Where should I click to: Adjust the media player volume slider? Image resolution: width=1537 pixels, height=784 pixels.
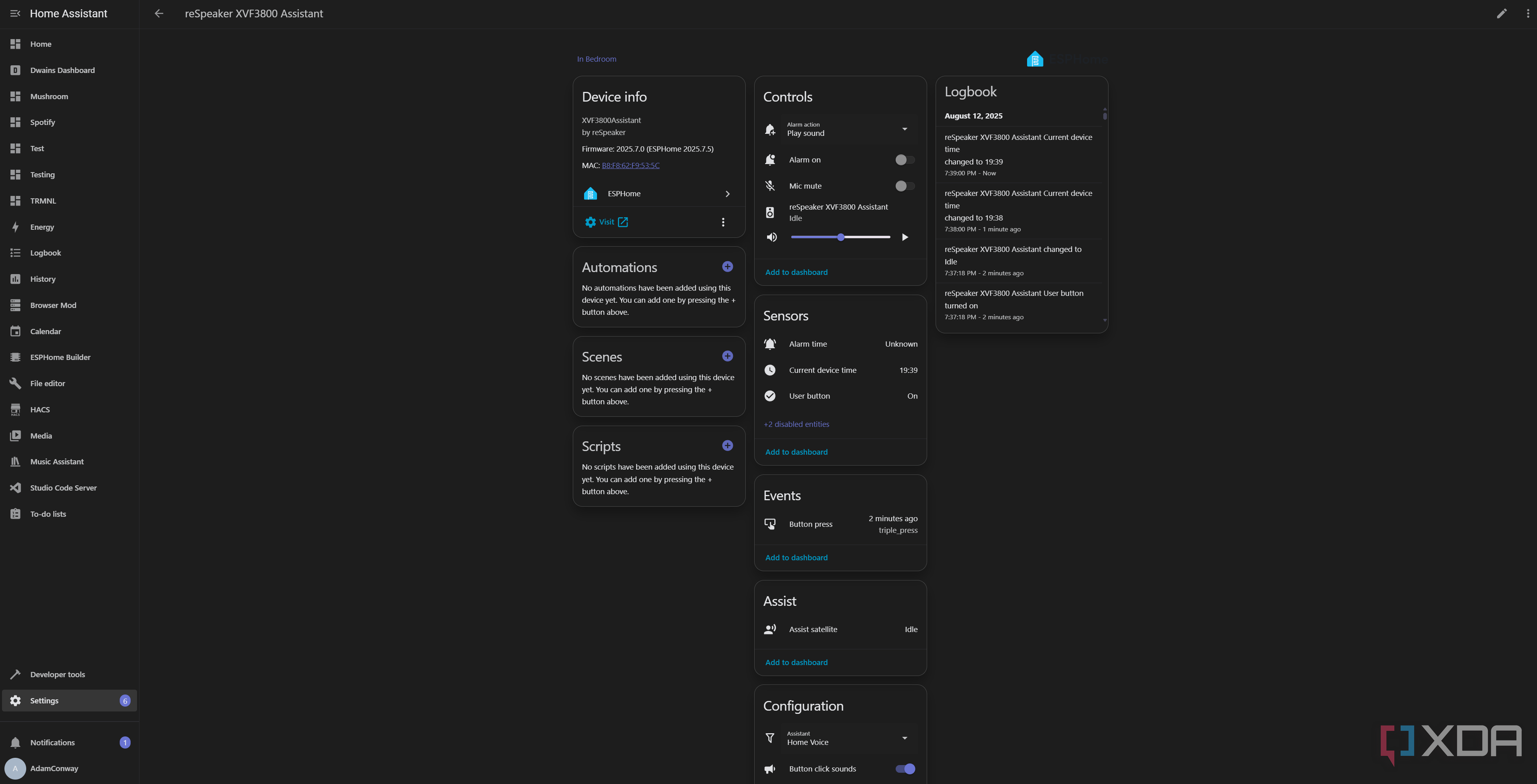pos(841,237)
